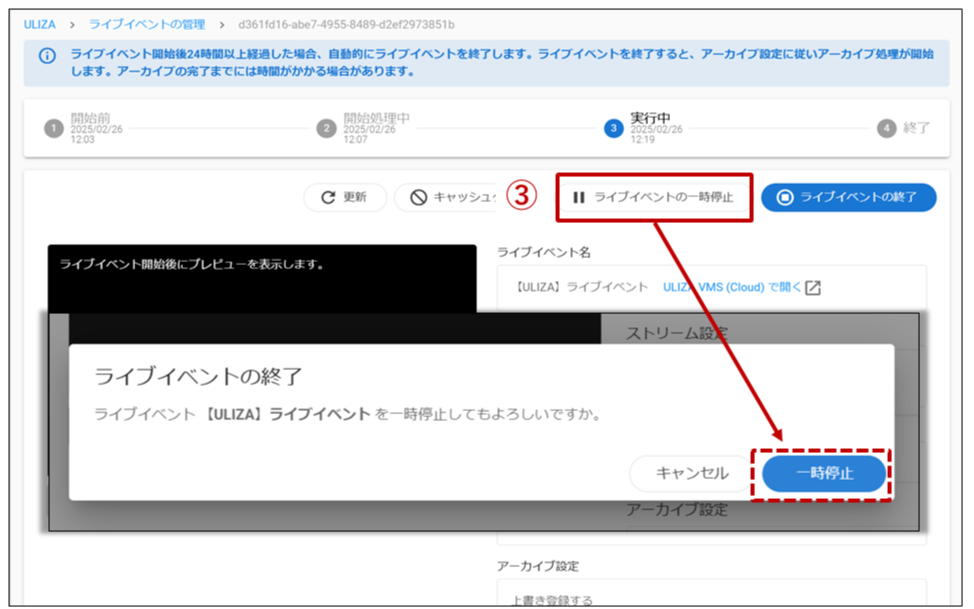The height and width of the screenshot is (609, 974).
Task: Open ULIZA VMS (Cloud) で開く link
Action: click(732, 288)
